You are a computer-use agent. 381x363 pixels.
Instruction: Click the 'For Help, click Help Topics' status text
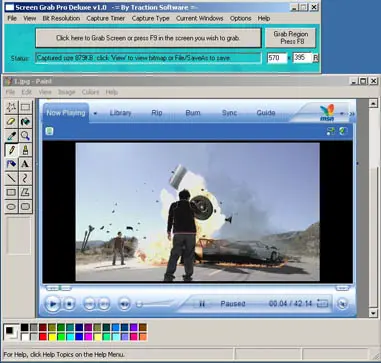pyautogui.click(x=64, y=355)
